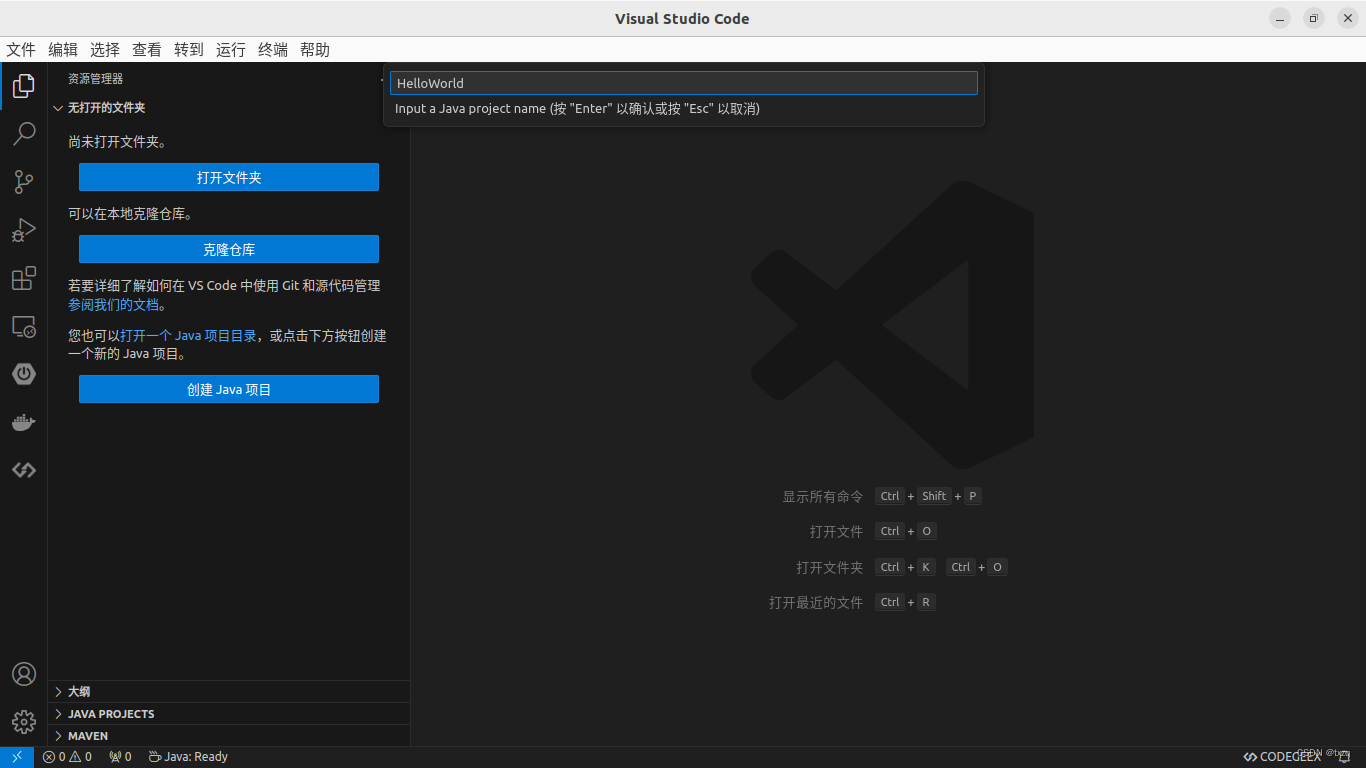Open the Docker whale icon
Screen dimensions: 1366x768
click(24, 422)
